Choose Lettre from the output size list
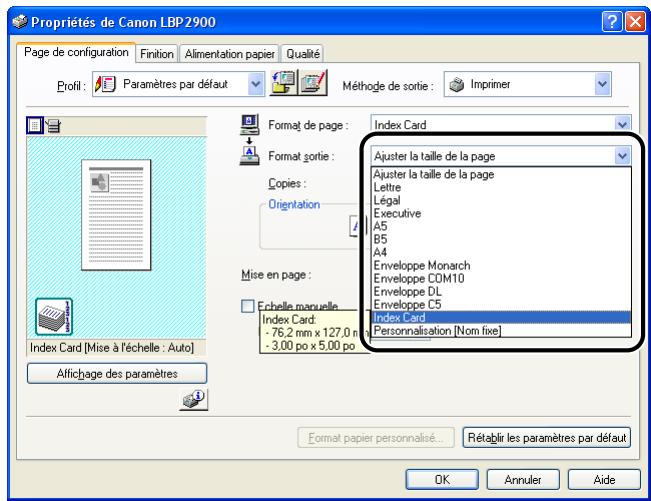The image size is (651, 501). click(x=502, y=187)
